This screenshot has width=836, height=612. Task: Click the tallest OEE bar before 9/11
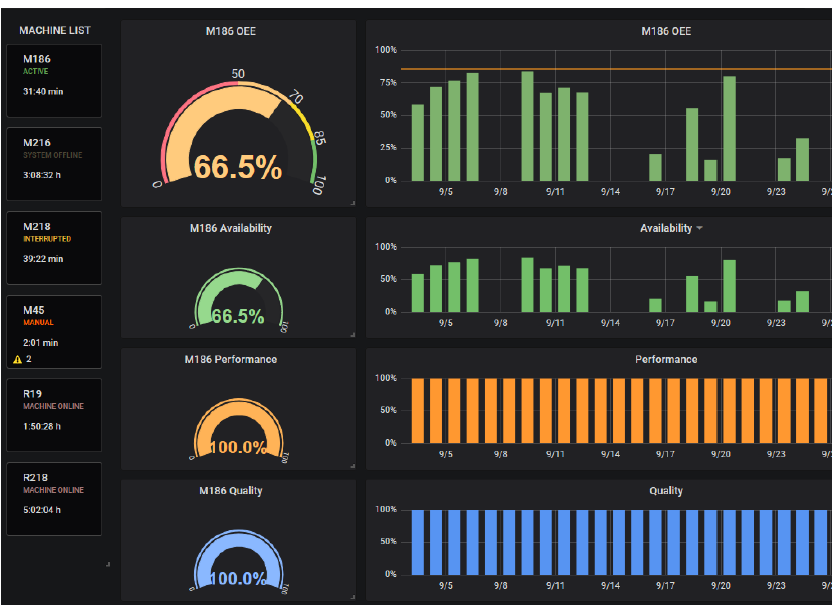pyautogui.click(x=527, y=126)
